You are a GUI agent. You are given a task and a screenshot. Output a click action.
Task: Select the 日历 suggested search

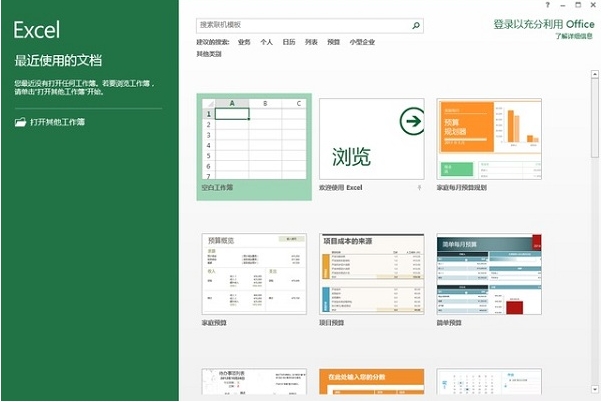289,42
